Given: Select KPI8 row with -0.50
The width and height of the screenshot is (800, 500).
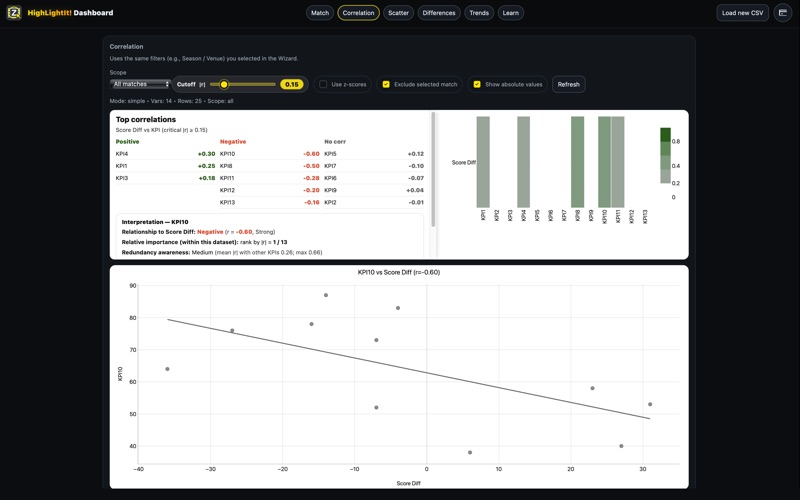Looking at the screenshot, I should pos(269,166).
